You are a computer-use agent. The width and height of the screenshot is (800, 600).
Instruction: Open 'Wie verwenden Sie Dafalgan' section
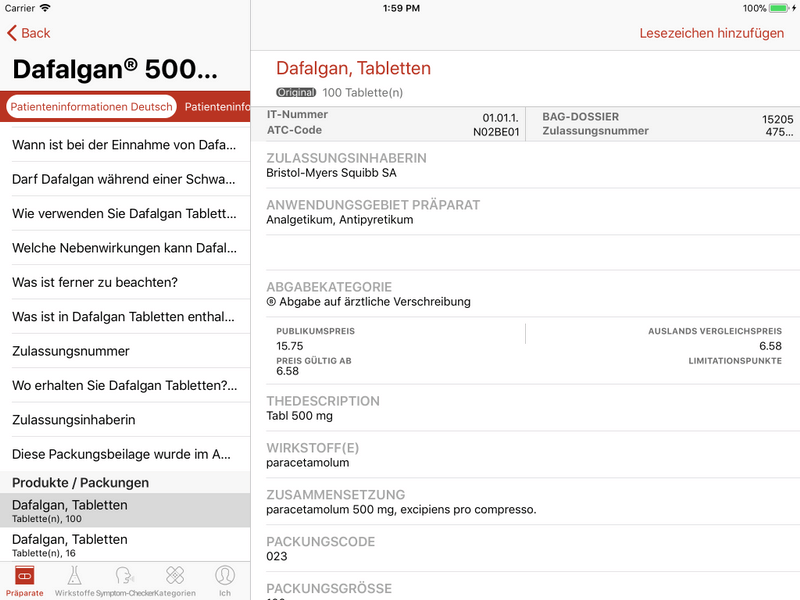(124, 214)
